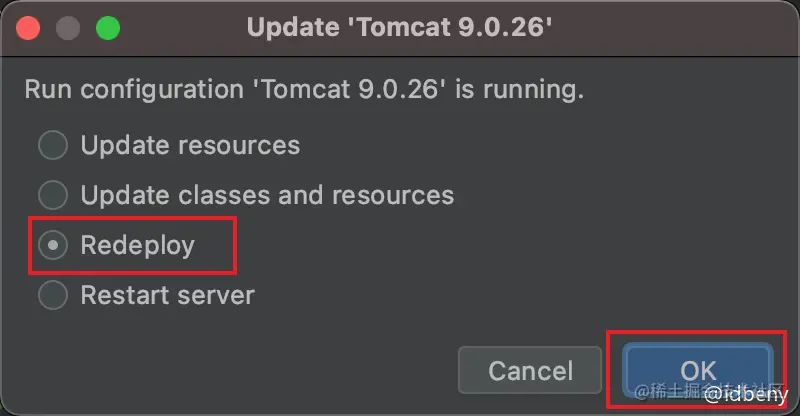The height and width of the screenshot is (416, 800).
Task: Click the "Redeploy" option label text
Action: click(x=138, y=246)
